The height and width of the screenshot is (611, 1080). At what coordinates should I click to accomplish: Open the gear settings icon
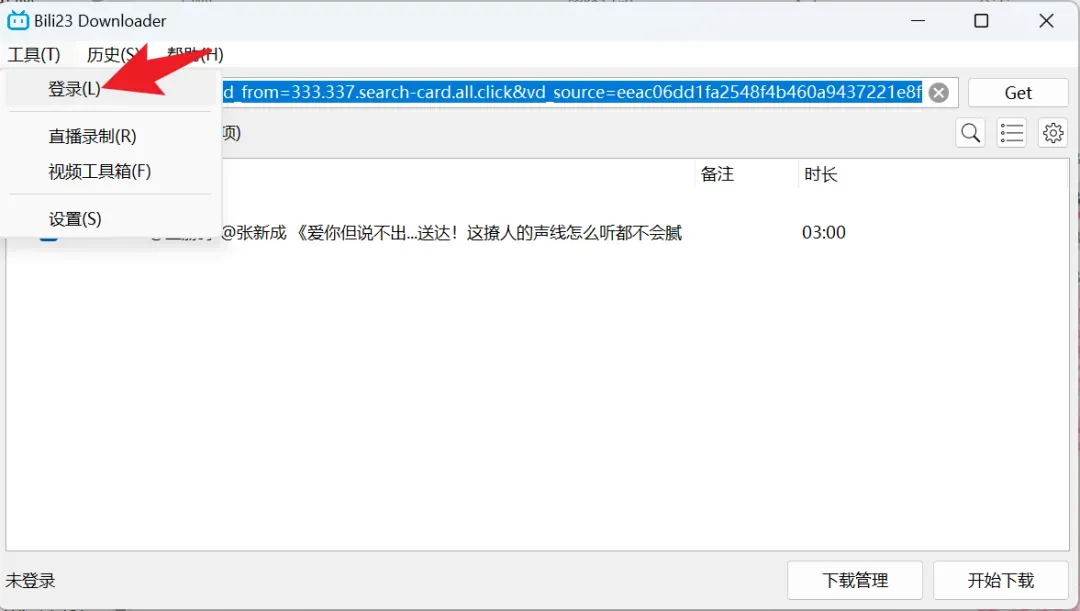(1053, 132)
